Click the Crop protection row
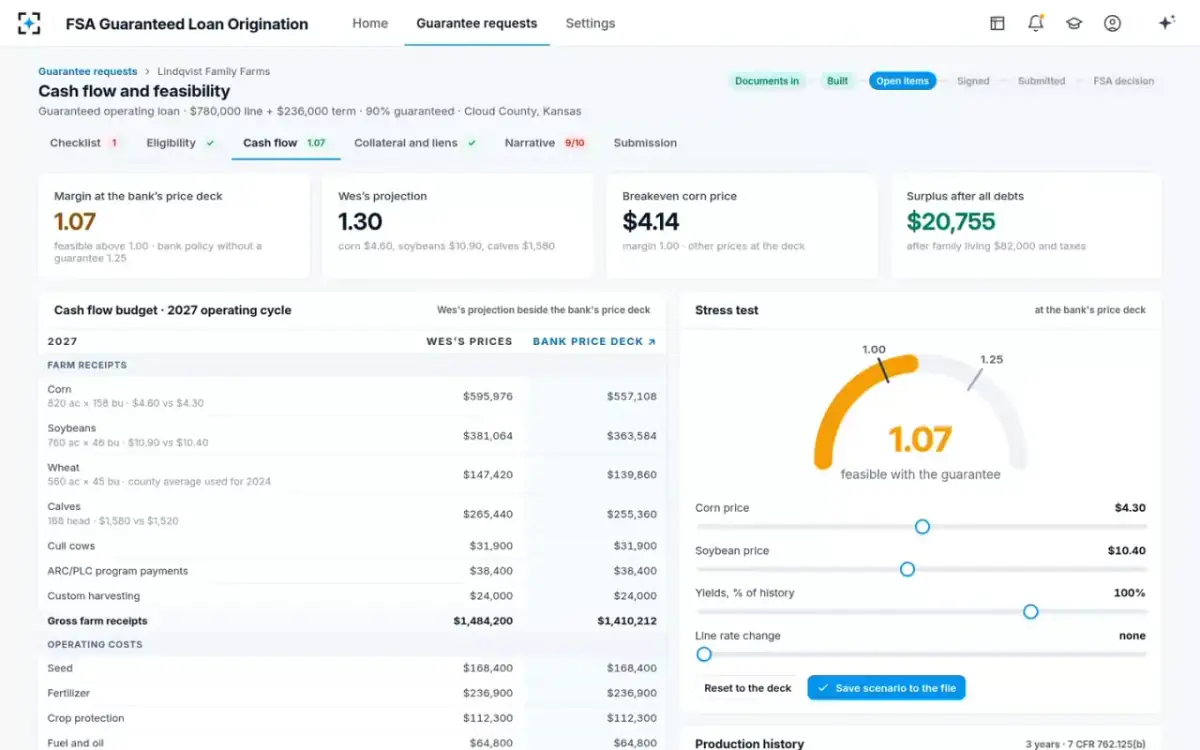Image resolution: width=1200 pixels, height=750 pixels. coord(352,718)
